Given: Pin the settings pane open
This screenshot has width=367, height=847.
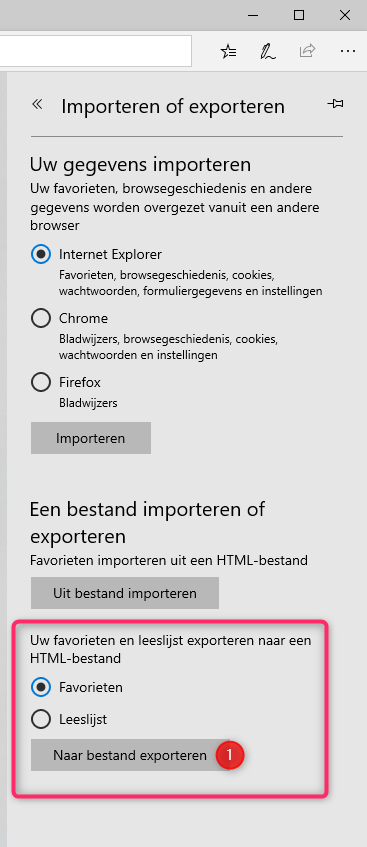Looking at the screenshot, I should click(x=335, y=103).
